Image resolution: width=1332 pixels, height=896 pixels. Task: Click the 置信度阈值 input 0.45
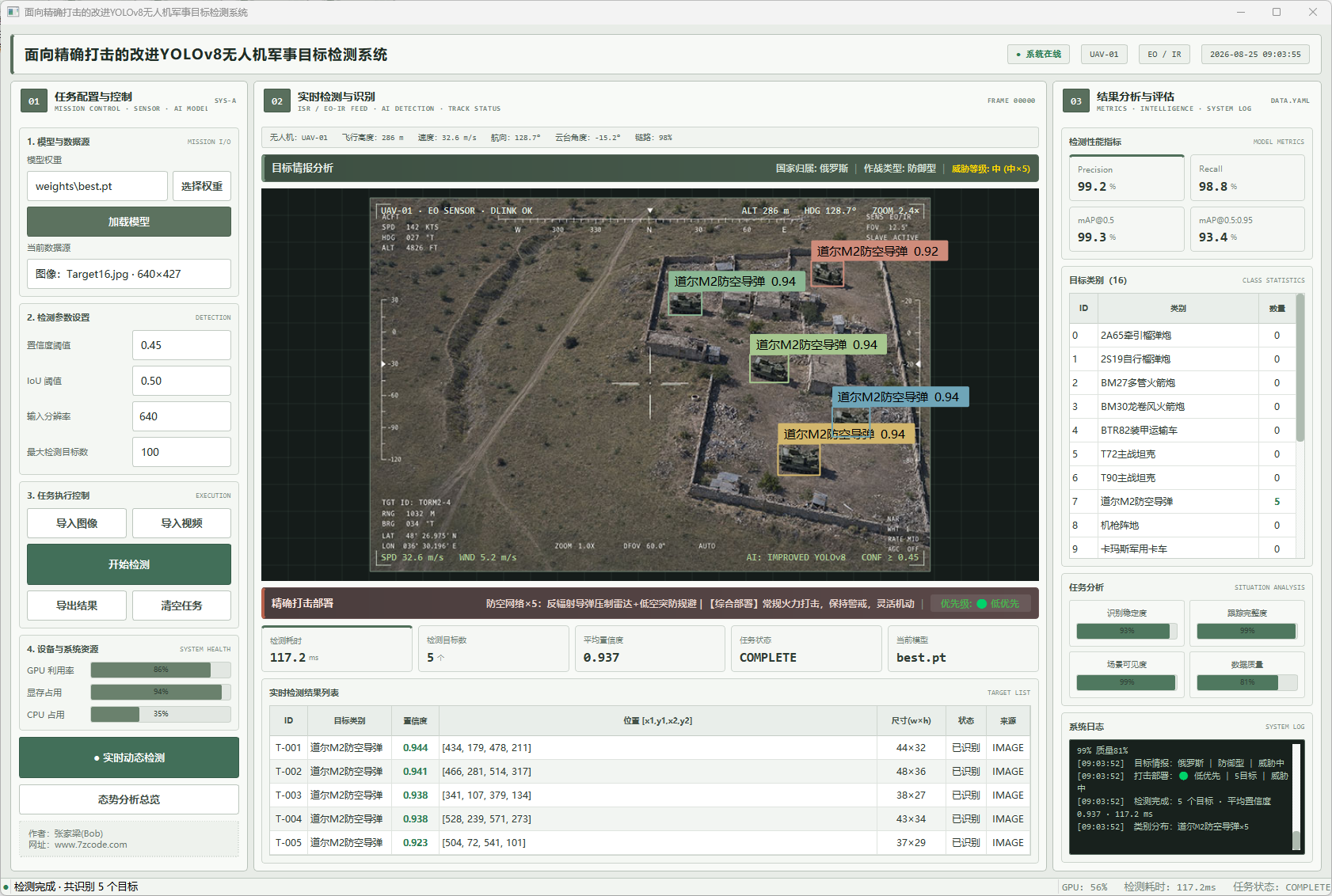(x=181, y=345)
